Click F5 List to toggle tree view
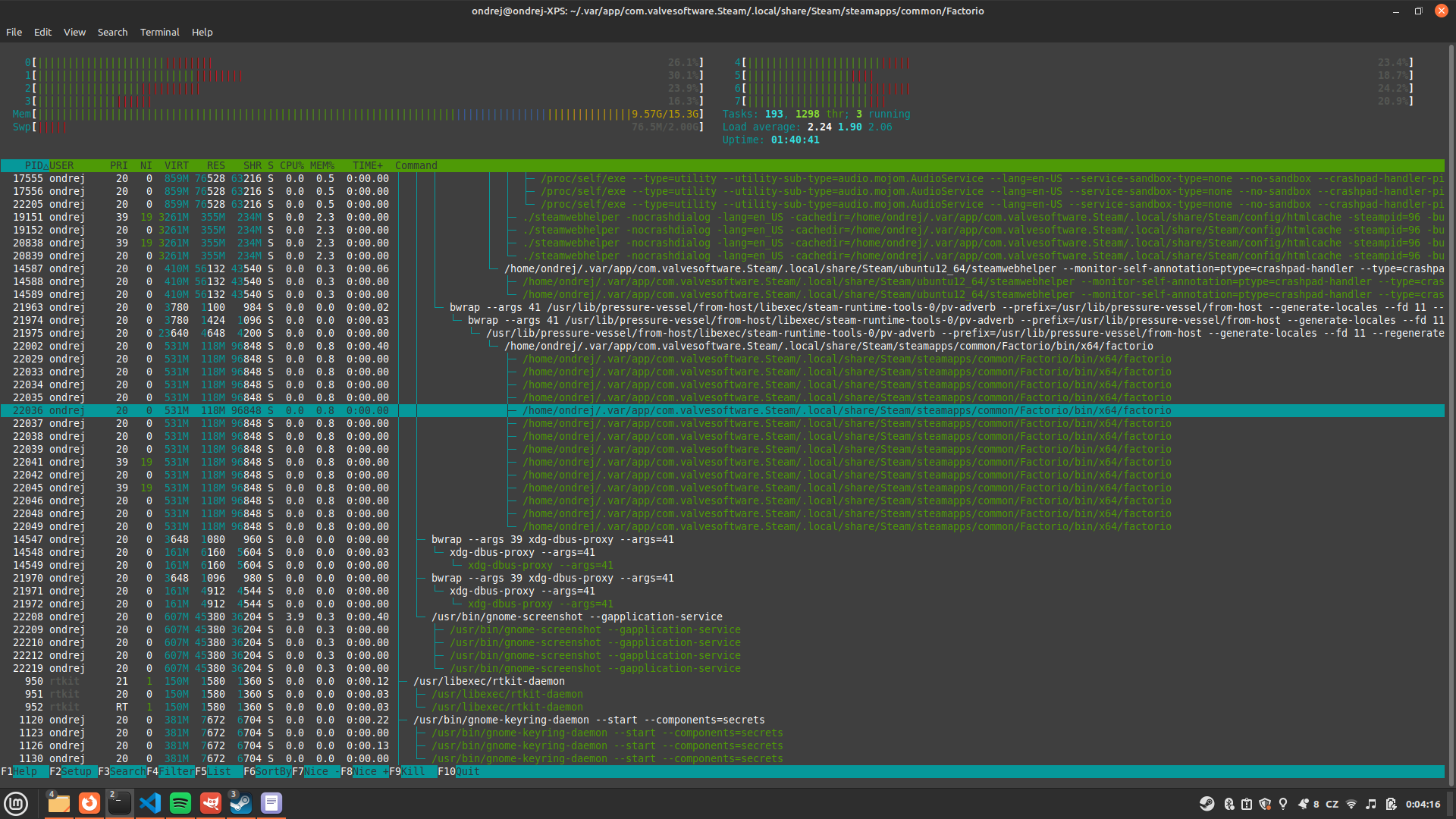The height and width of the screenshot is (819, 1456). point(219,771)
